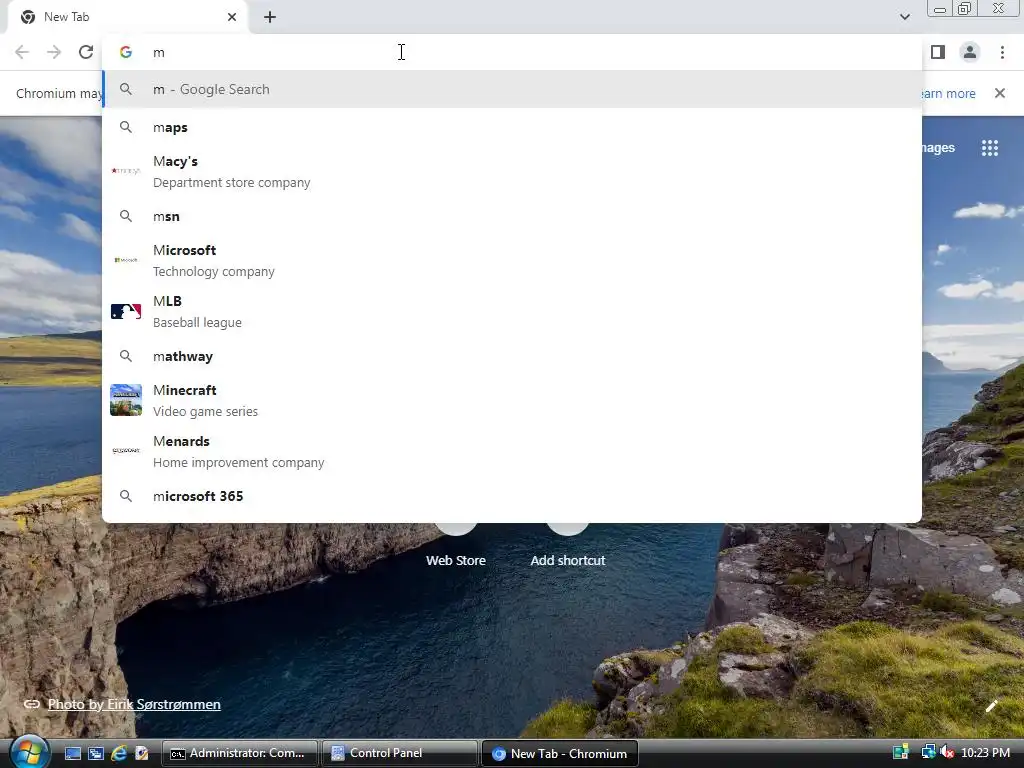Select the Microsoft technology company suggestion
The height and width of the screenshot is (768, 1024).
coord(512,260)
